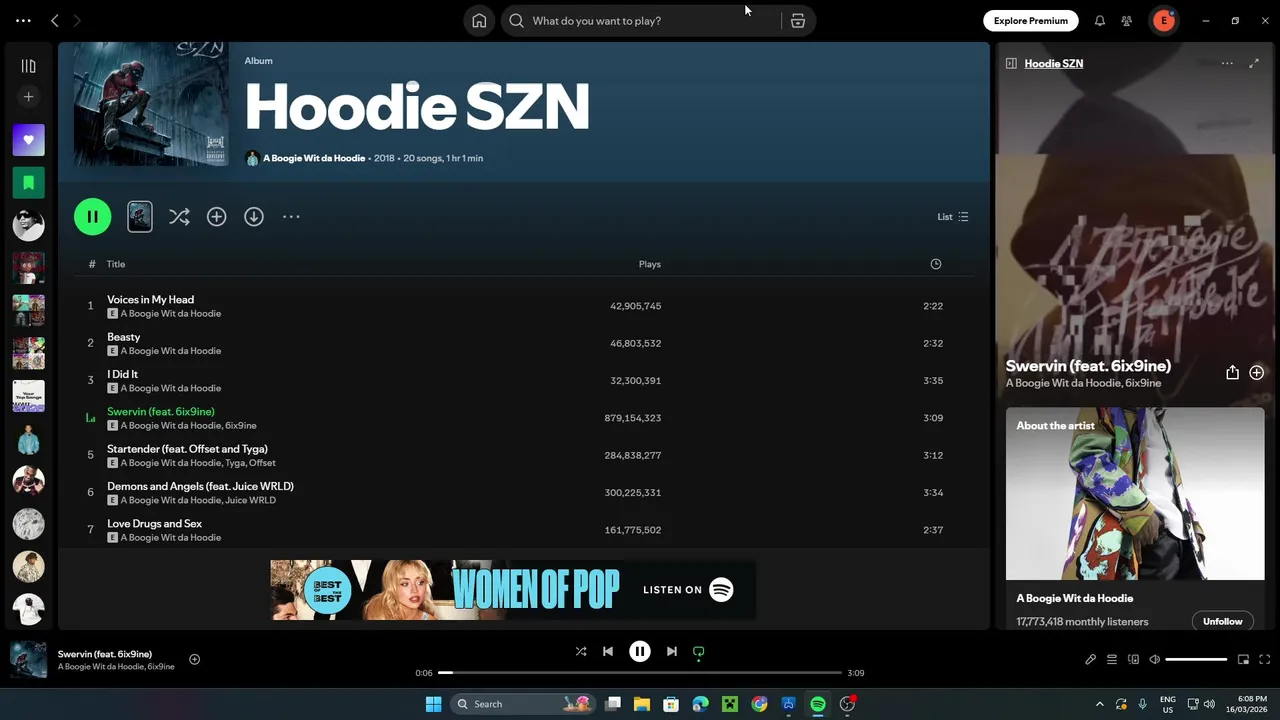Screen dimensions: 1280x720
Task: Open Your Episodes green bookmark
Action: pos(28,183)
